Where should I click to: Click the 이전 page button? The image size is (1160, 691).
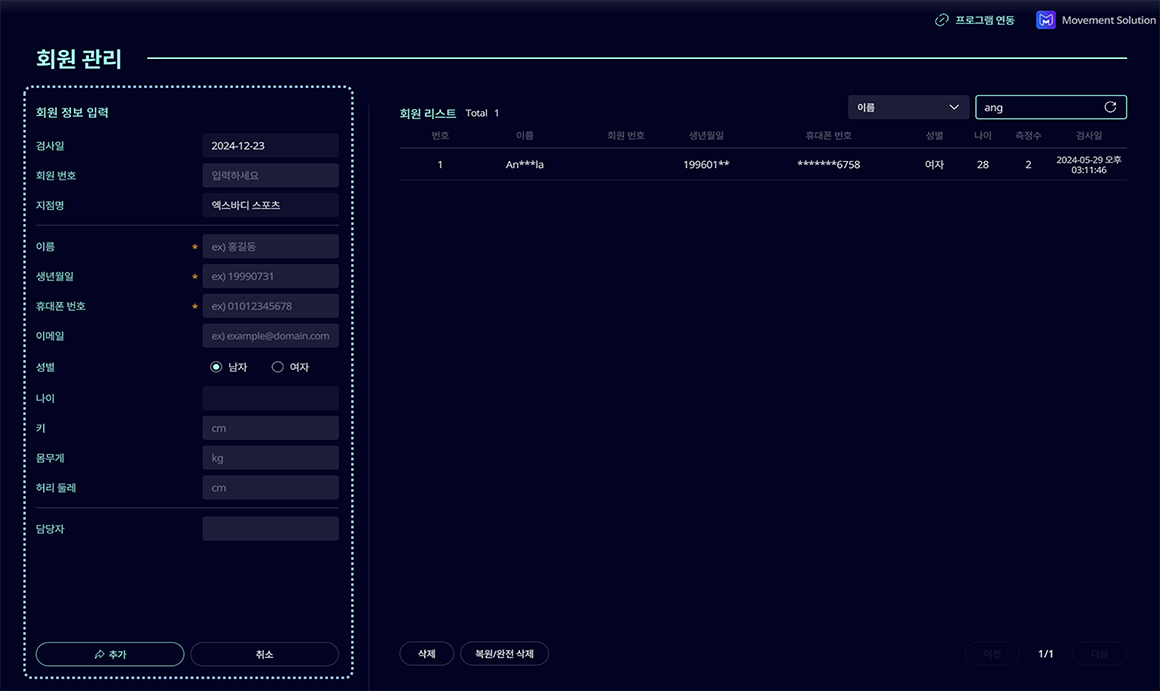pyautogui.click(x=992, y=654)
